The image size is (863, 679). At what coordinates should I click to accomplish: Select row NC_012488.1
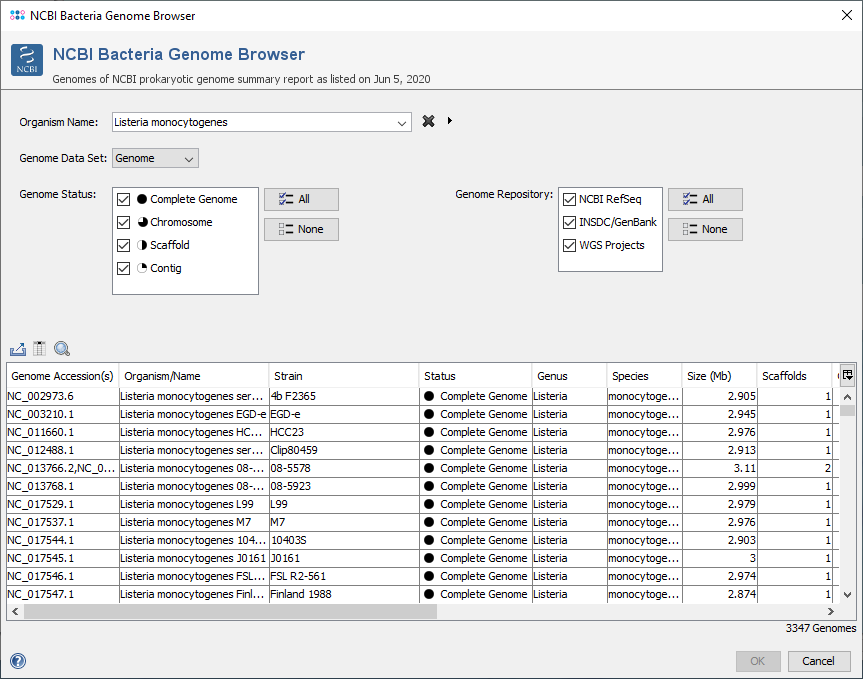pyautogui.click(x=423, y=450)
